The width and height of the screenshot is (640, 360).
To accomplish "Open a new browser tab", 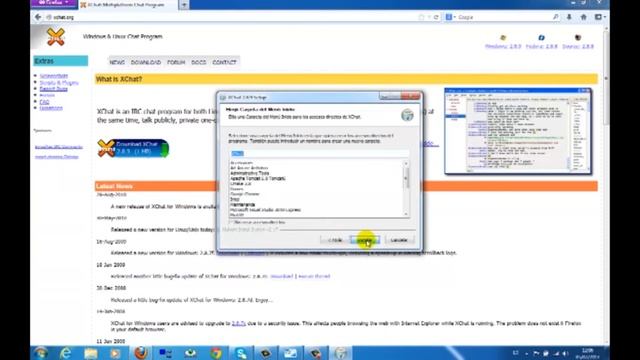I will tap(184, 5).
